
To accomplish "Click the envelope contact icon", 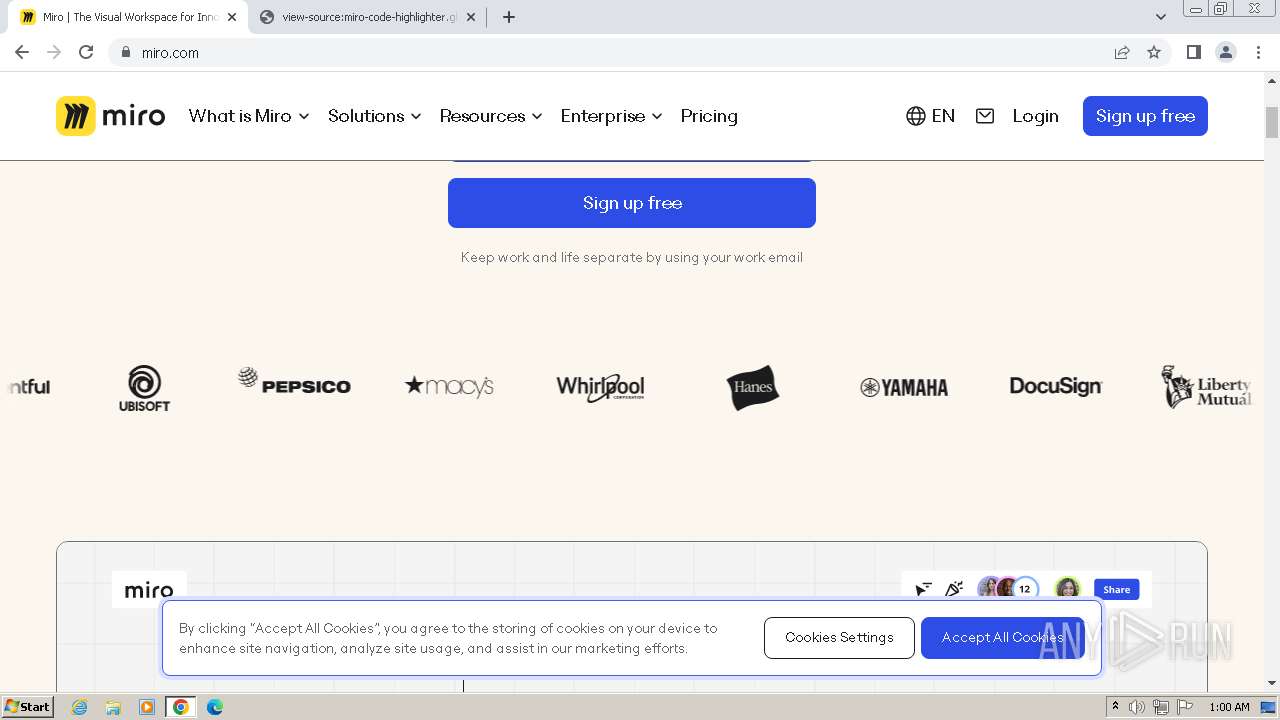I will (x=985, y=116).
